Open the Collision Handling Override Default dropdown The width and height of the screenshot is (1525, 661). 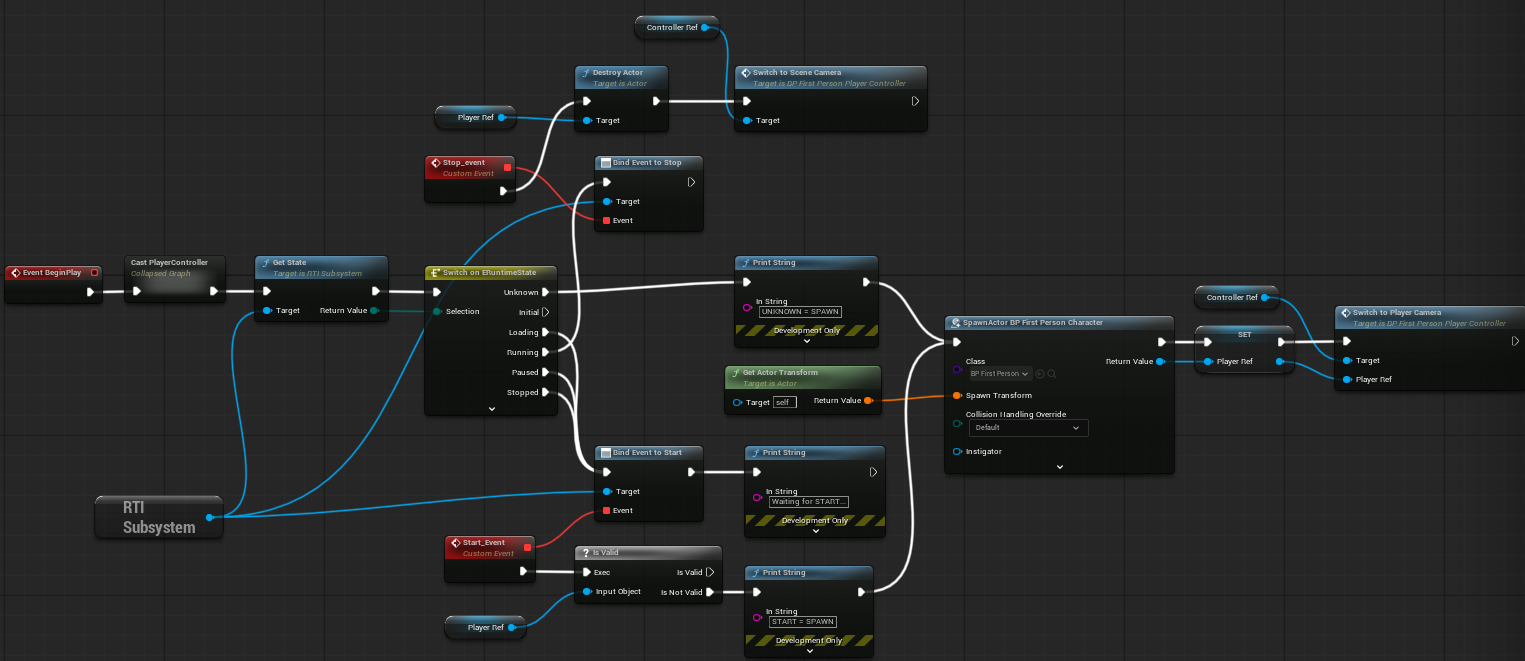coord(1028,428)
